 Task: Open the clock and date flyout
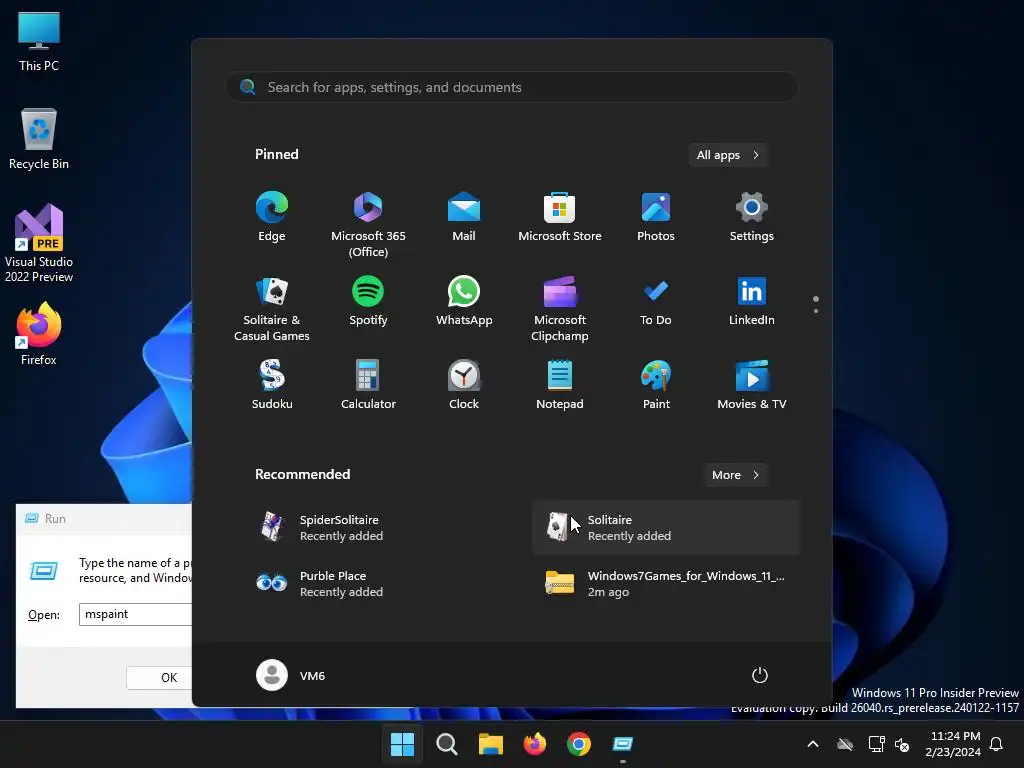coord(953,744)
